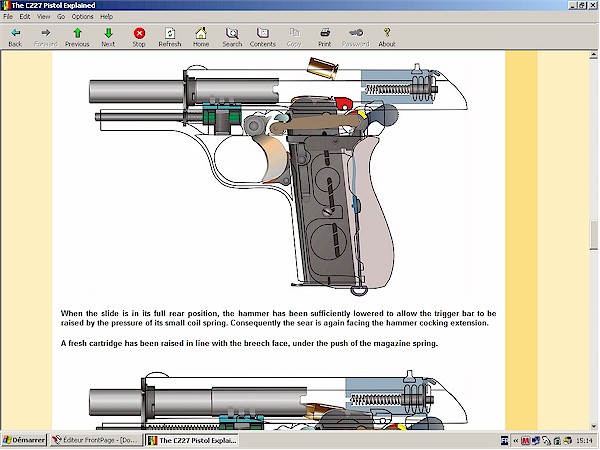Open the Edit menu

click(x=25, y=16)
